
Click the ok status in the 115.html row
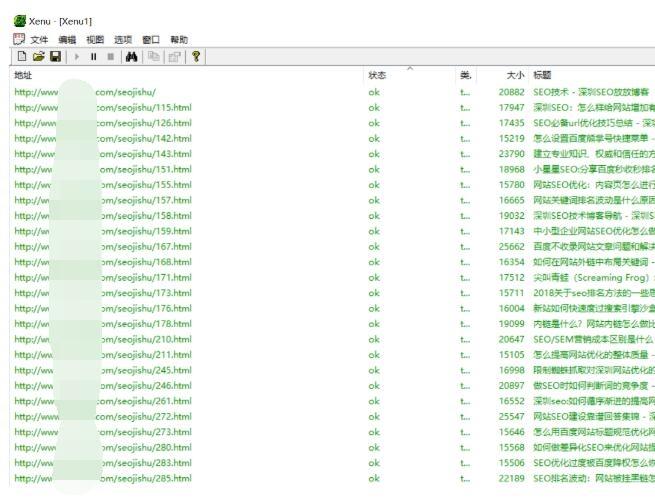click(374, 107)
